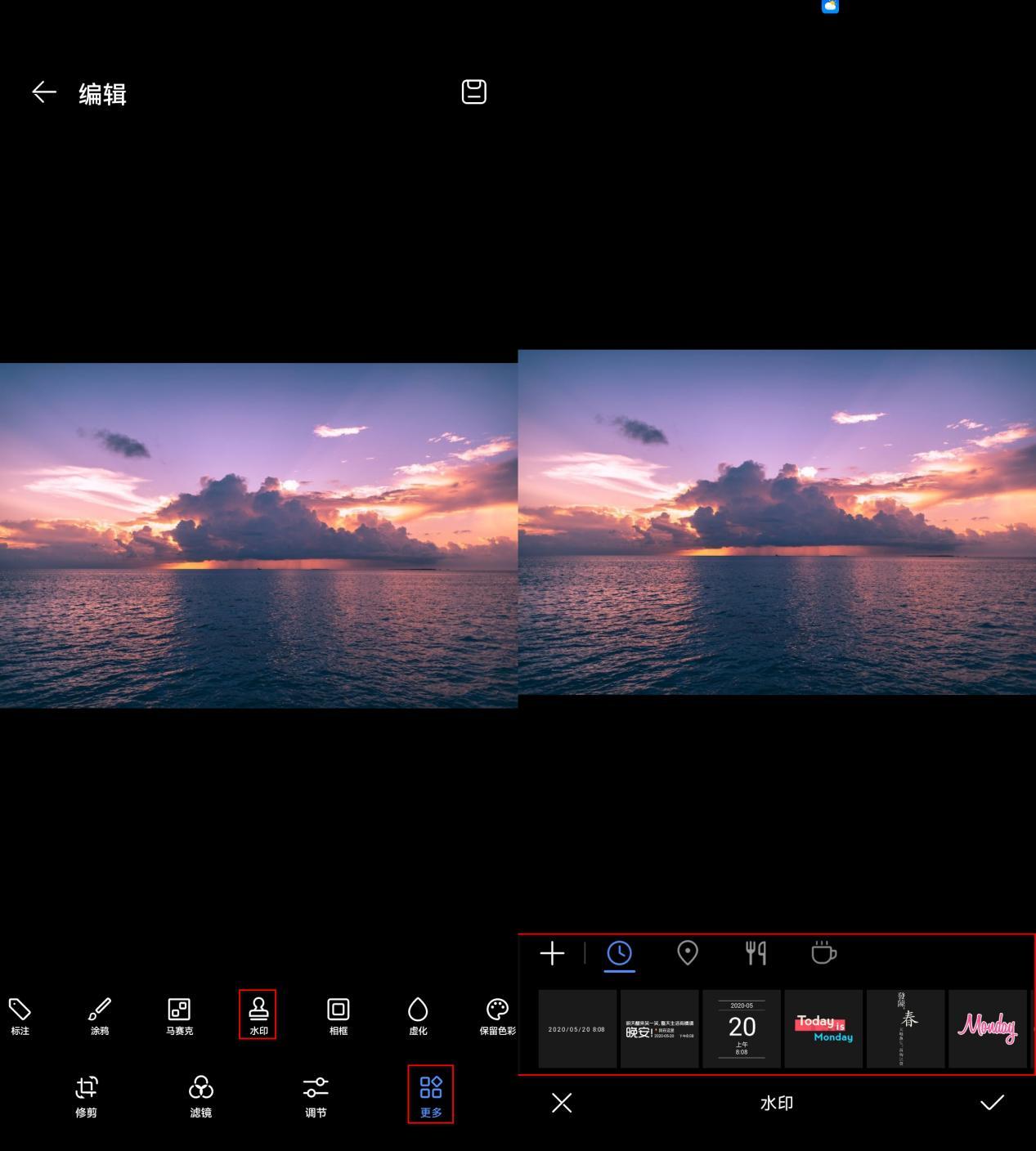1036x1151 pixels.
Task: Switch to the 修剪 crop tab
Action: click(x=87, y=1096)
